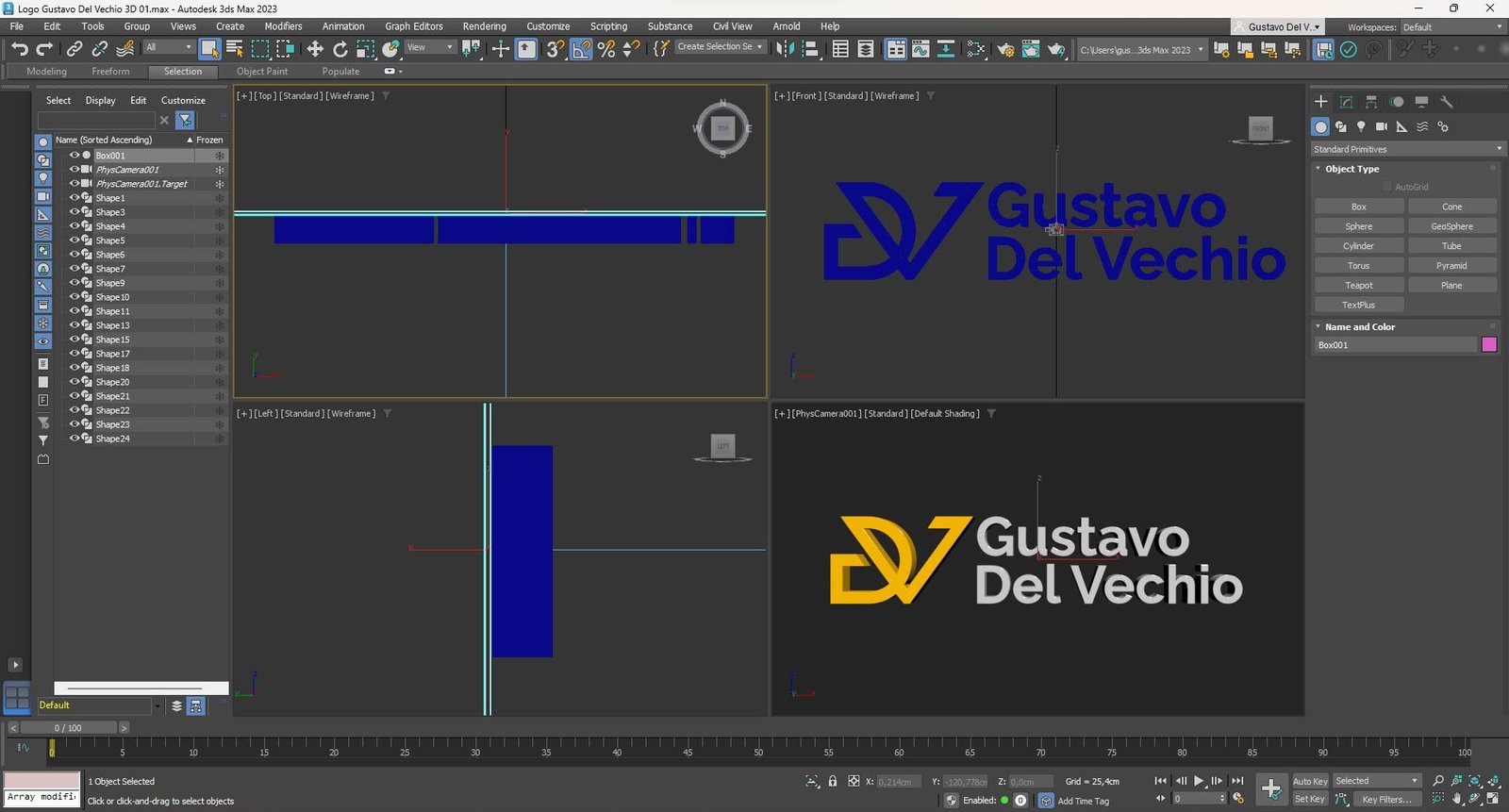Toggle visibility eye of Shape10
1509x812 pixels.
75,297
